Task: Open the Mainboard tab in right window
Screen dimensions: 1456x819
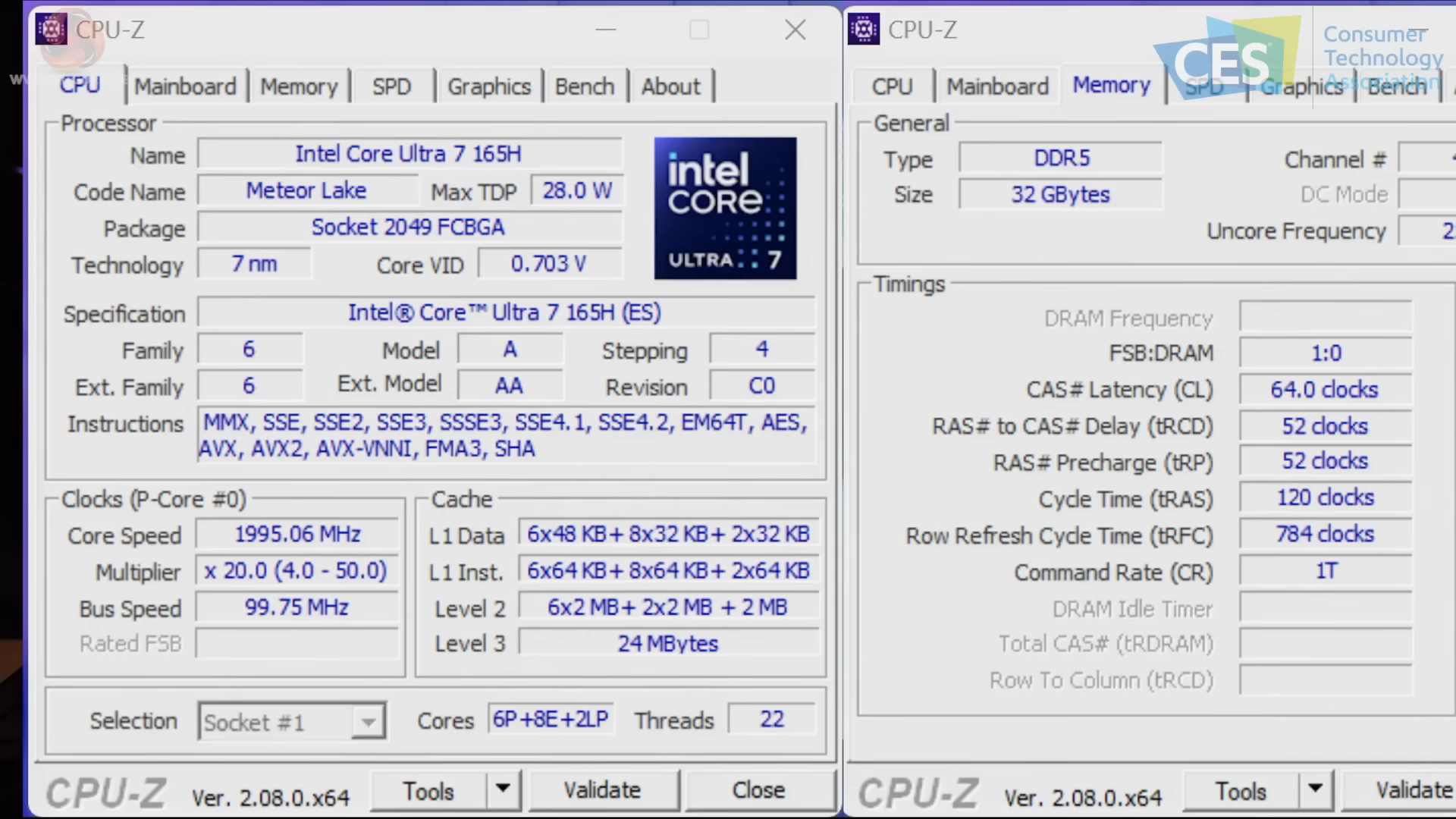Action: pyautogui.click(x=998, y=86)
